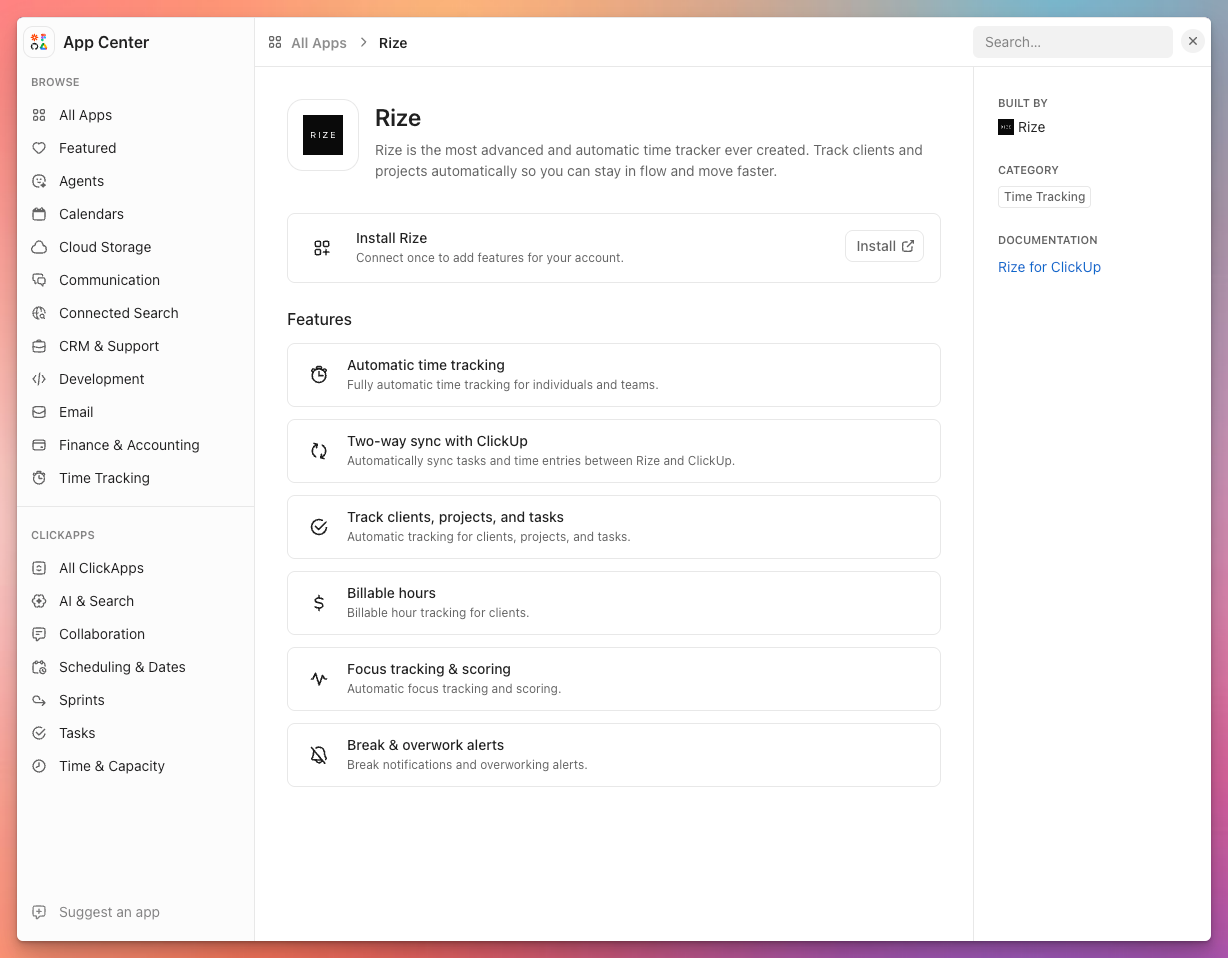Click the Break & overwork alerts bell icon
The image size is (1228, 958).
(319, 755)
